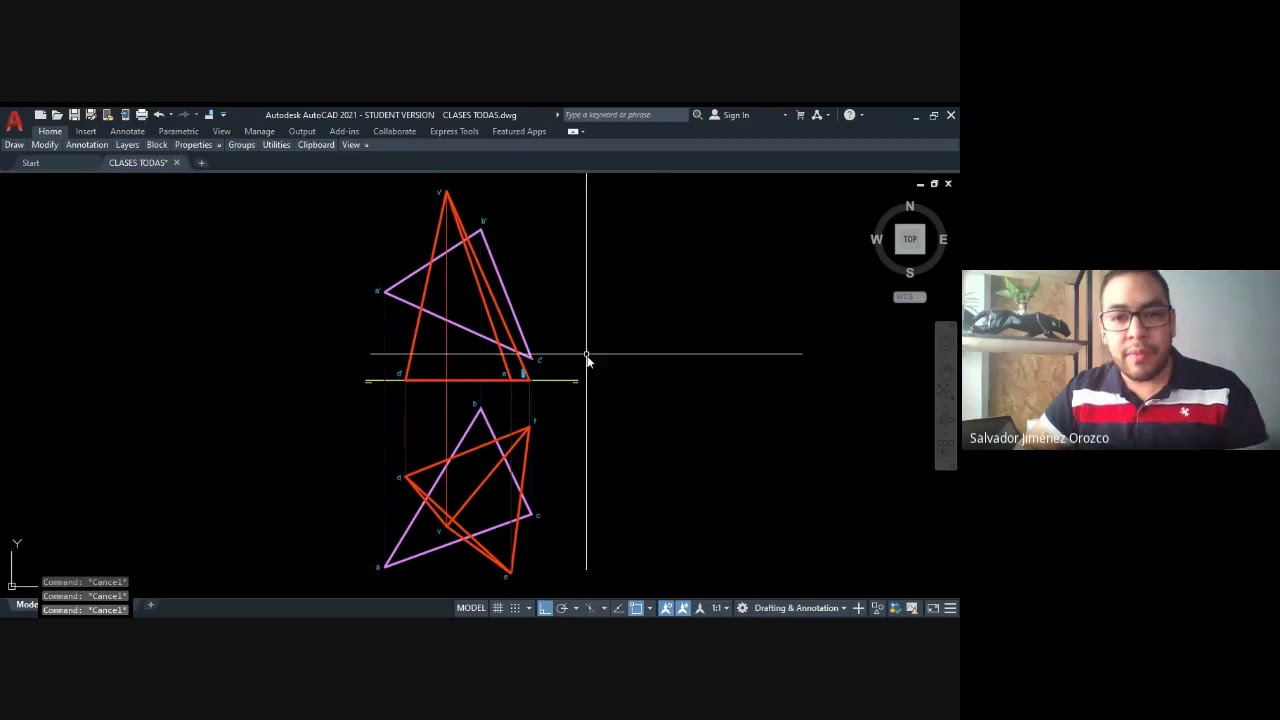Viewport: 1280px width, 720px height.
Task: Expand Help dropdown arrow
Action: [x=861, y=115]
